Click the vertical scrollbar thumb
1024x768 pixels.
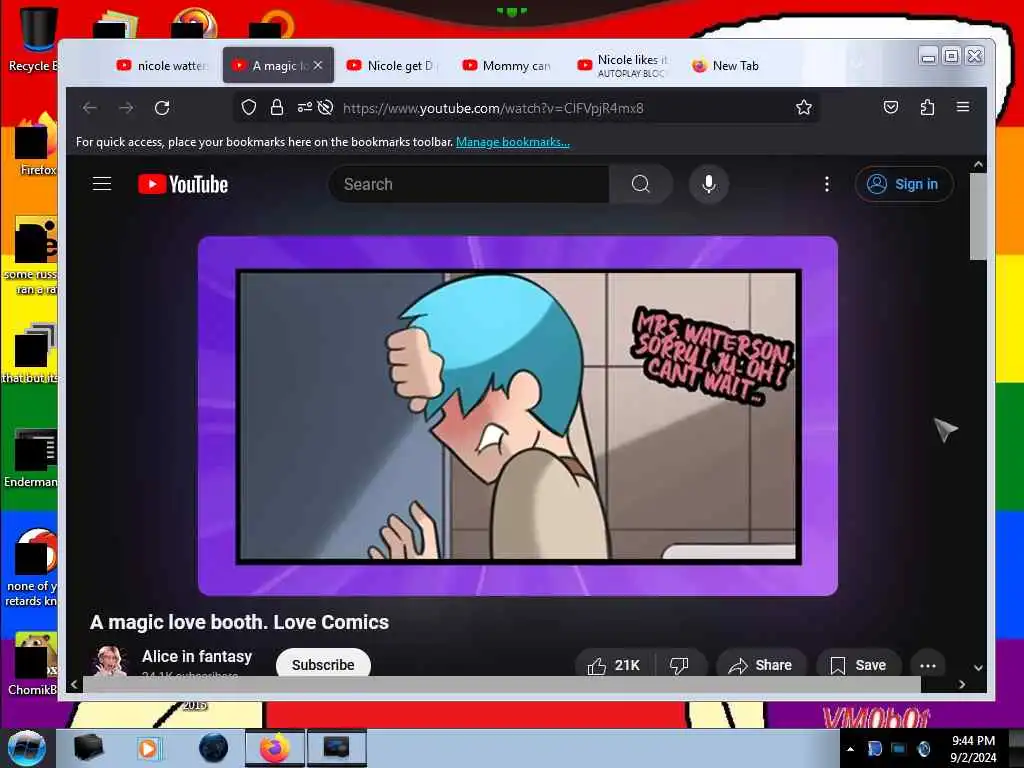tap(978, 217)
